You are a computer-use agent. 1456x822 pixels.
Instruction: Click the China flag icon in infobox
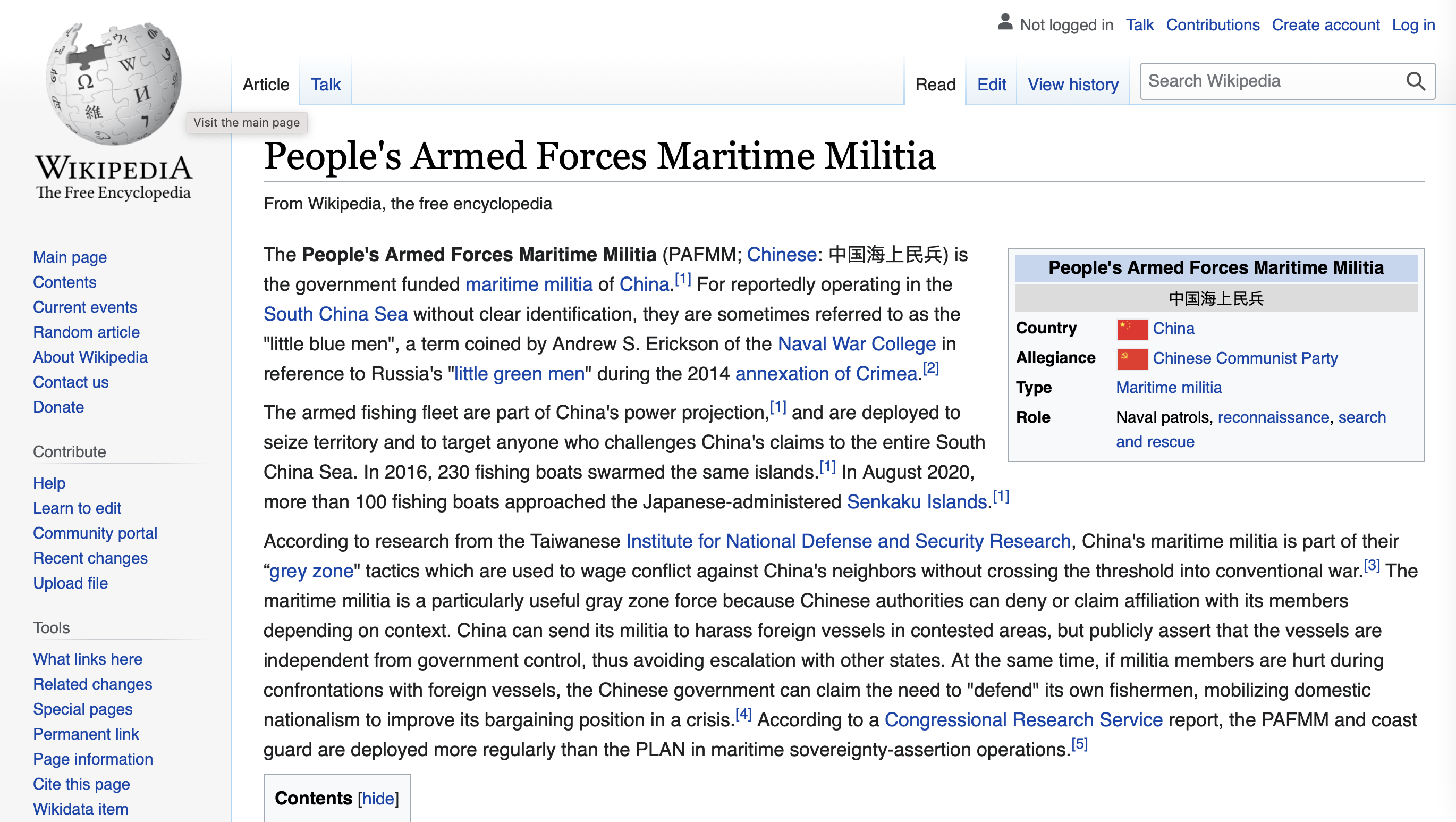[x=1131, y=329]
